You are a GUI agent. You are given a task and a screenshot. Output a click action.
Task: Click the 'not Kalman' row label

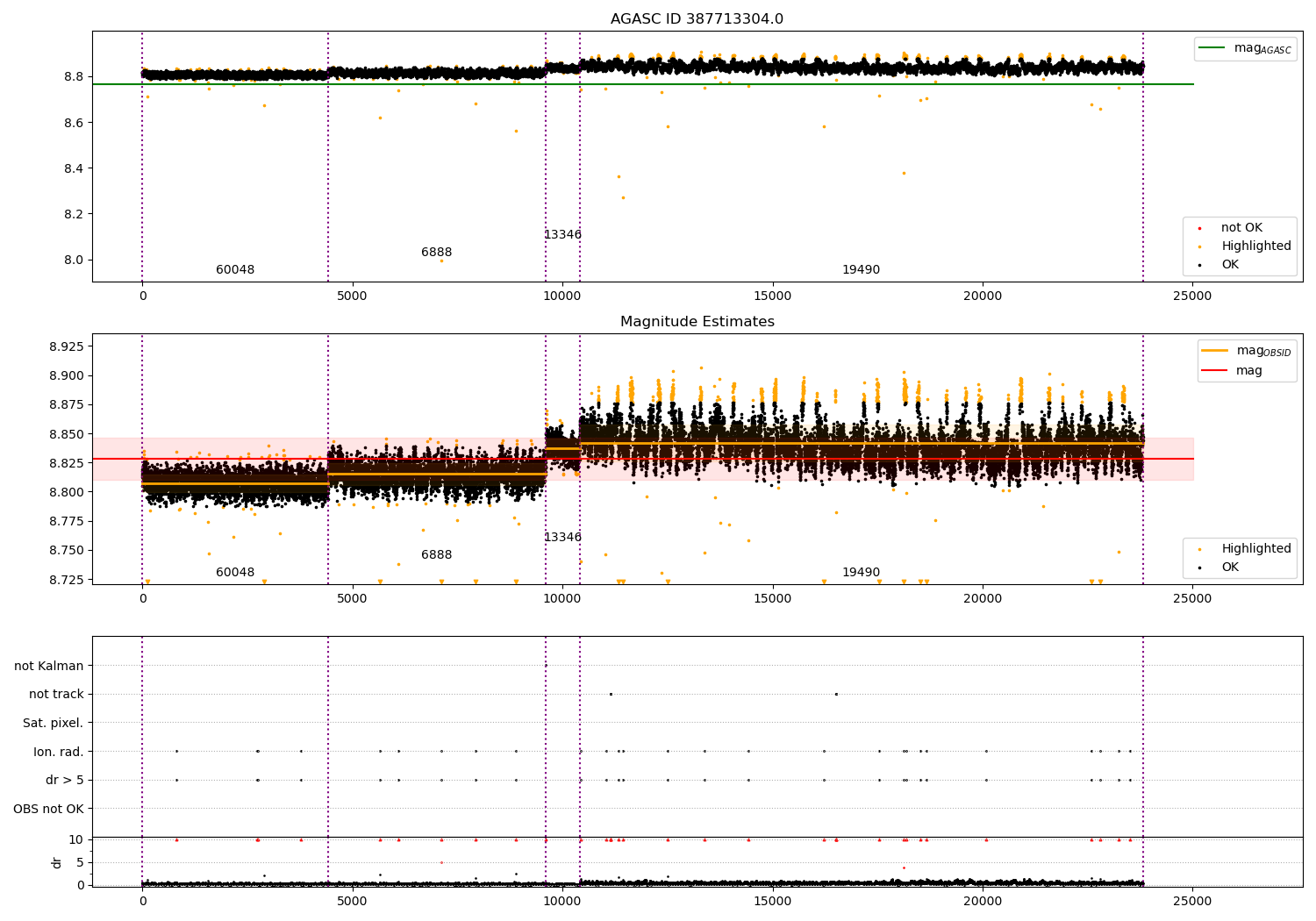pyautogui.click(x=49, y=666)
